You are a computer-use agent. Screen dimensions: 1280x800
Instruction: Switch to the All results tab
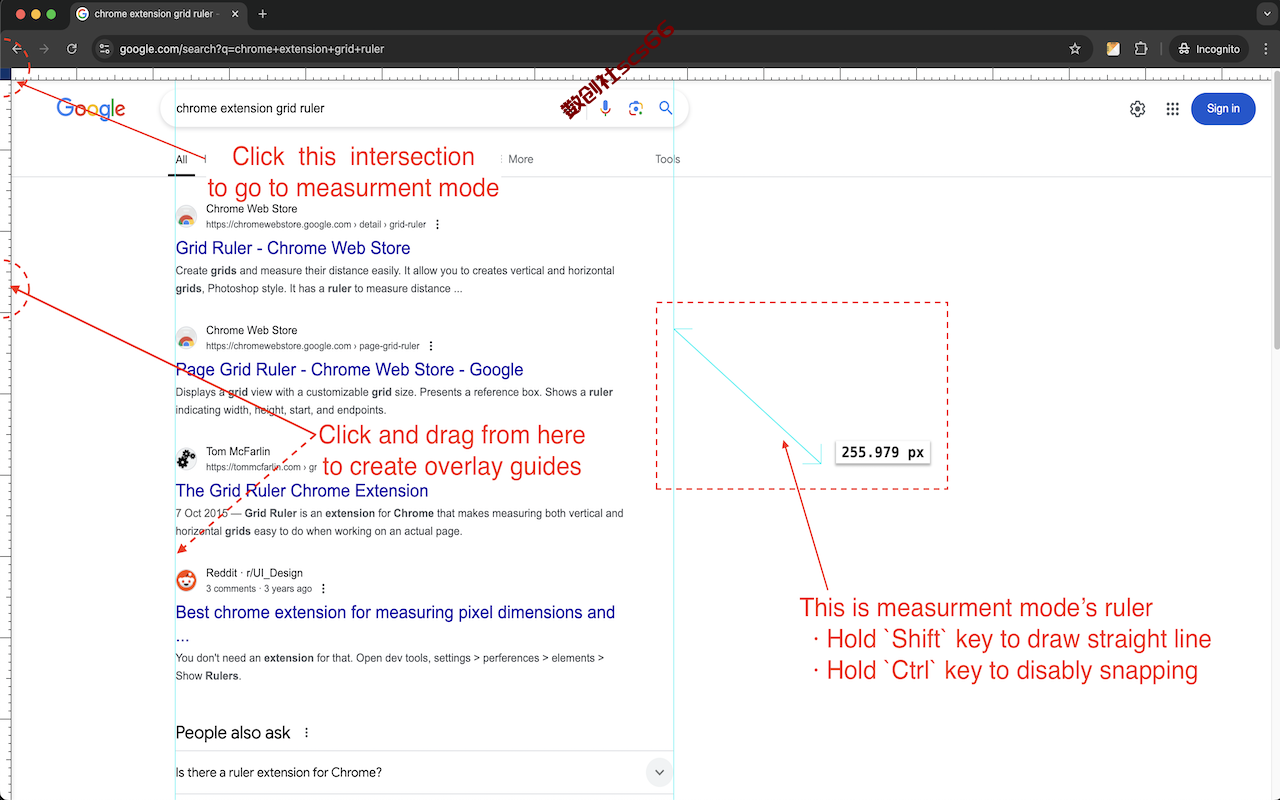coord(181,160)
